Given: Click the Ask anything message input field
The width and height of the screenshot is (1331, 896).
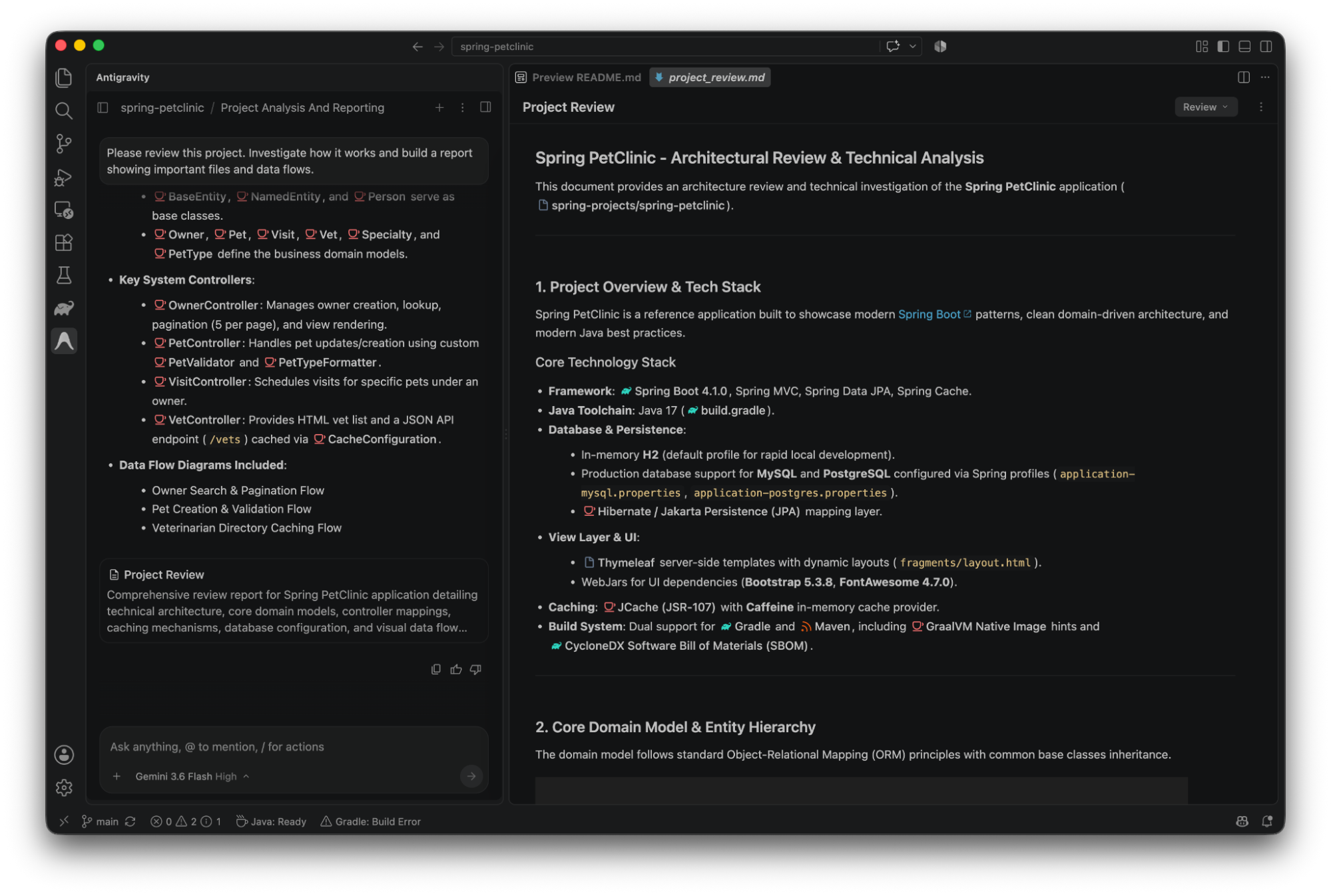Looking at the screenshot, I should pyautogui.click(x=294, y=747).
